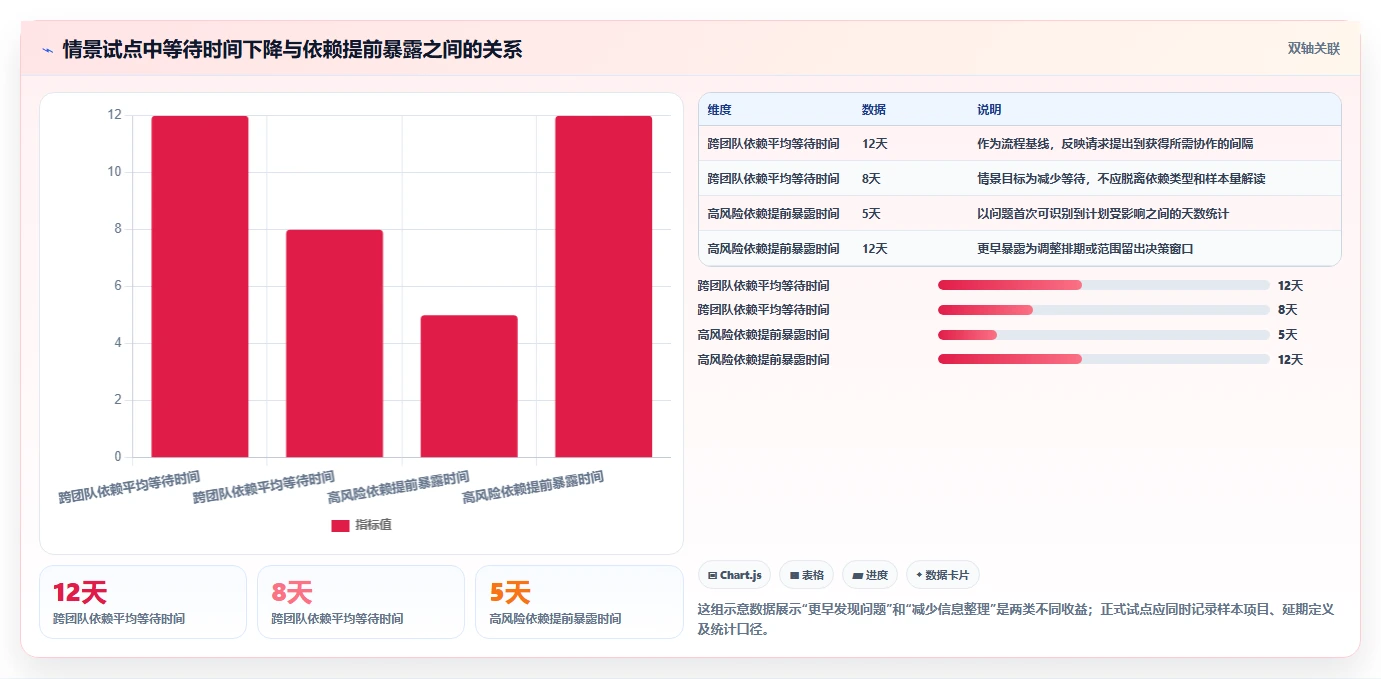Viewport: 1381px width, 679px height.
Task: Click the panel title 情景试点中等待时间下降与依赖提前暴露之间的关系
Action: pos(292,50)
